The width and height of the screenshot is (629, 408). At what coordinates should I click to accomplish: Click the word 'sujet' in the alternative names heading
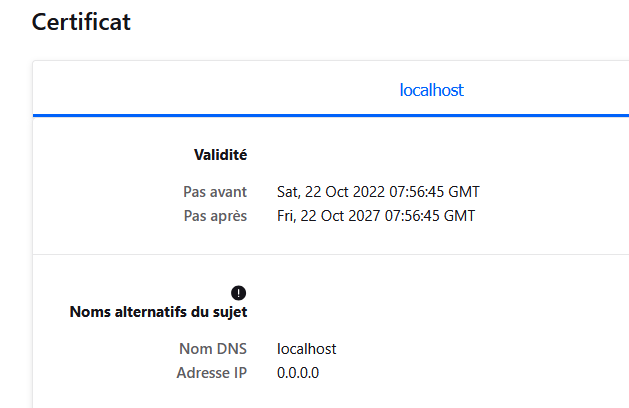pyautogui.click(x=230, y=312)
